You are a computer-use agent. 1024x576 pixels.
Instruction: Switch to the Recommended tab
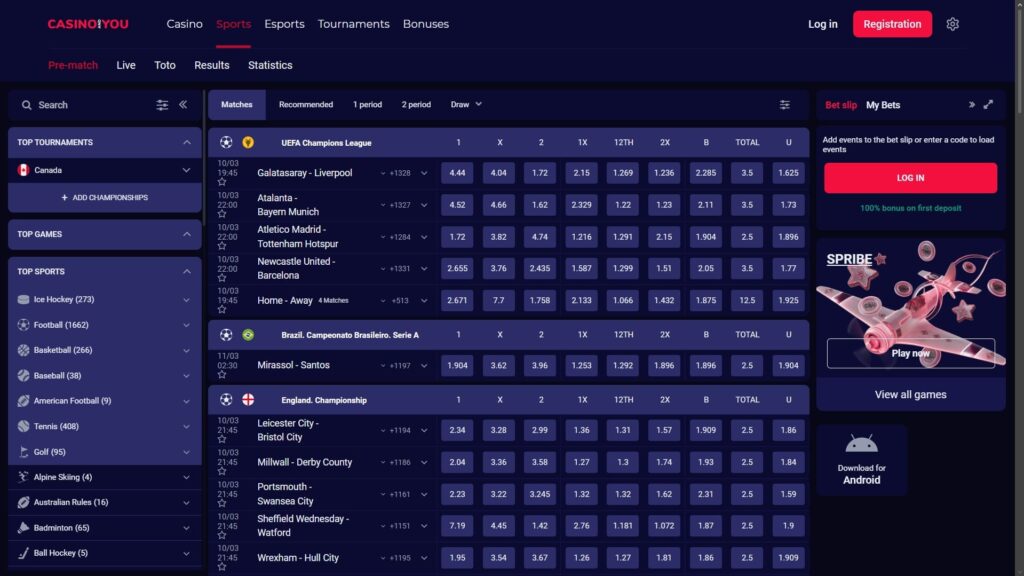[305, 104]
